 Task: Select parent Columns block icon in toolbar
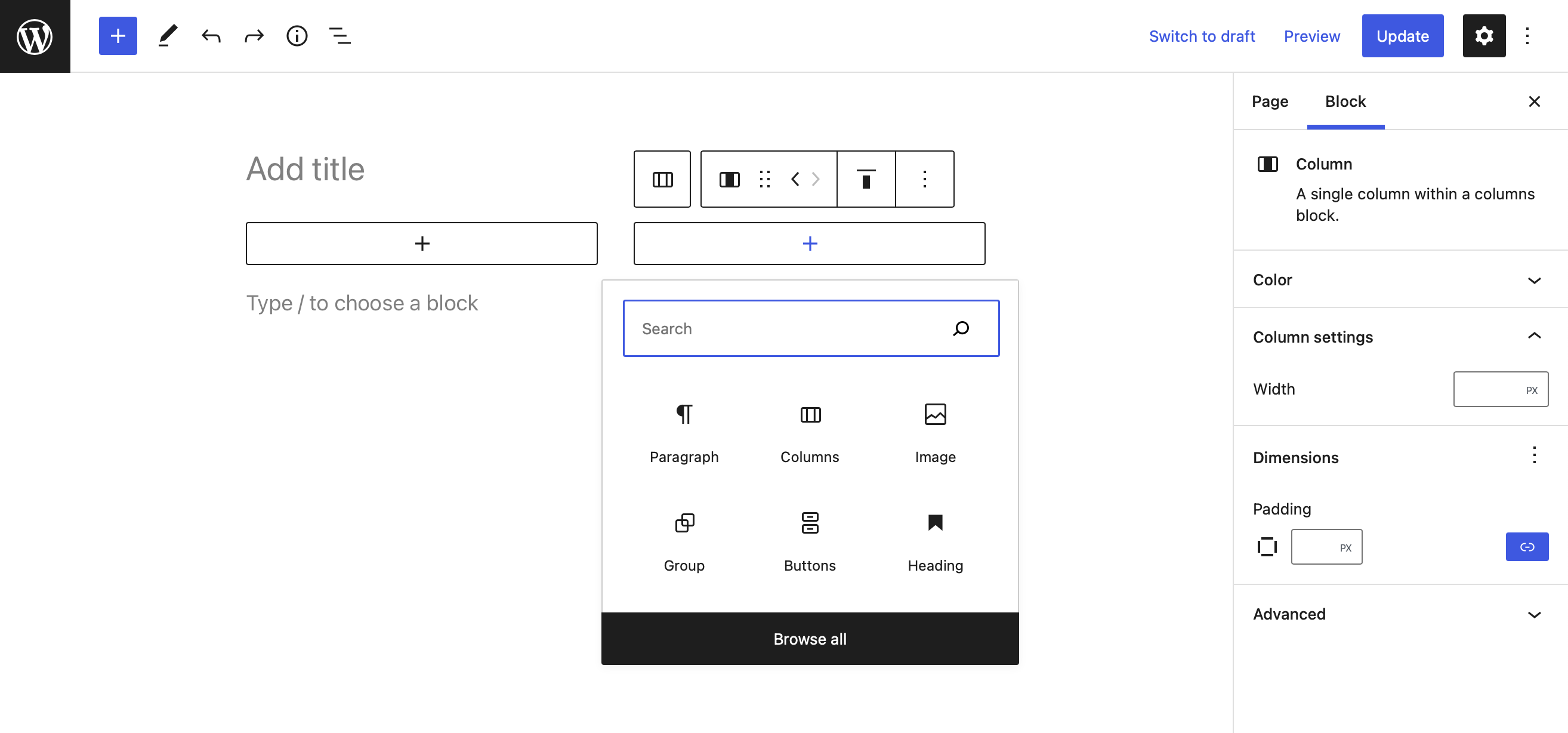[x=662, y=179]
